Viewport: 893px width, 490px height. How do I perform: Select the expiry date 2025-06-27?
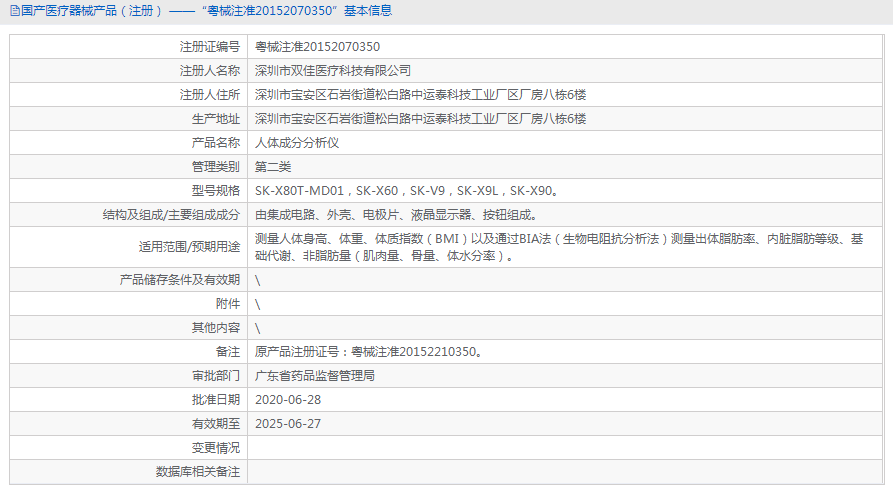pyautogui.click(x=288, y=424)
